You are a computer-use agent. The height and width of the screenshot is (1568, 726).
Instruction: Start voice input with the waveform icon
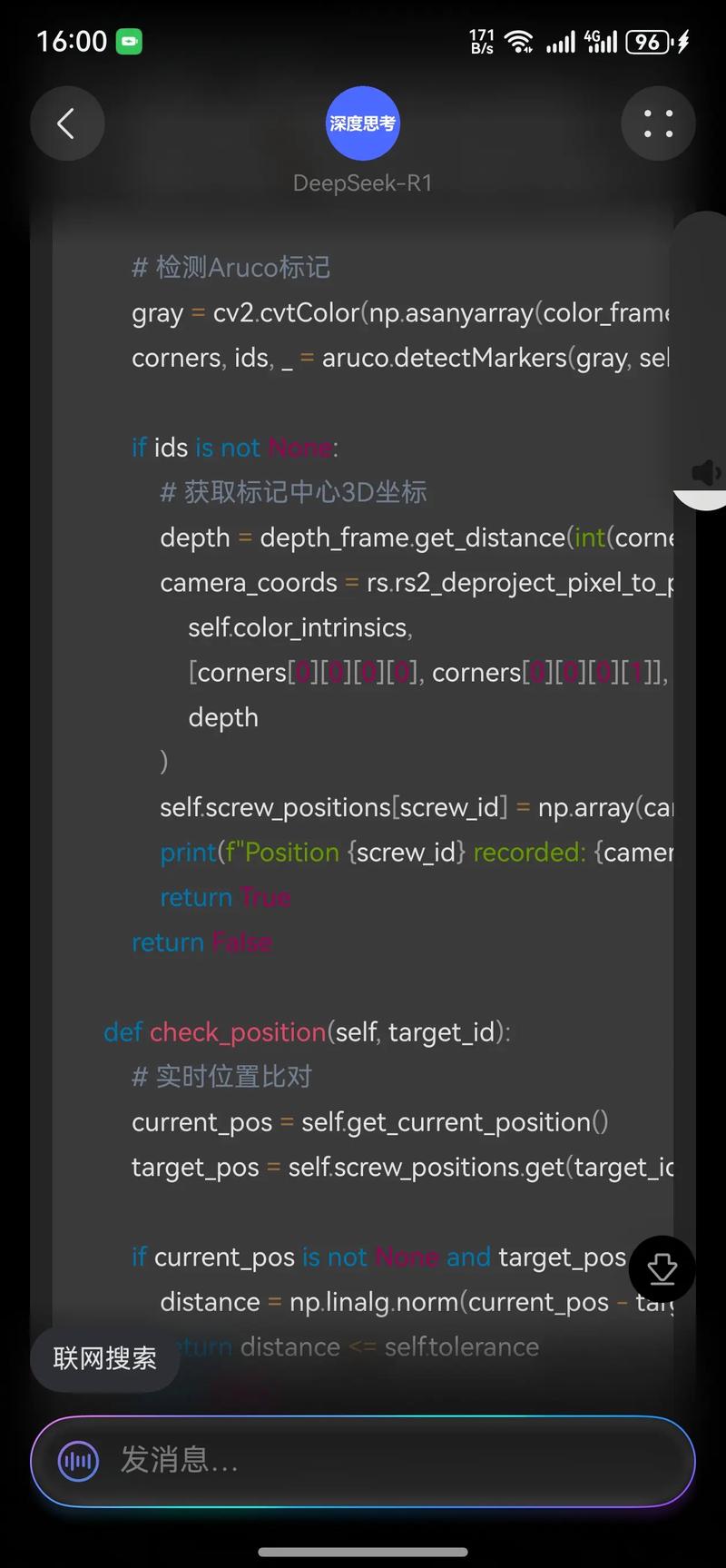(79, 1461)
